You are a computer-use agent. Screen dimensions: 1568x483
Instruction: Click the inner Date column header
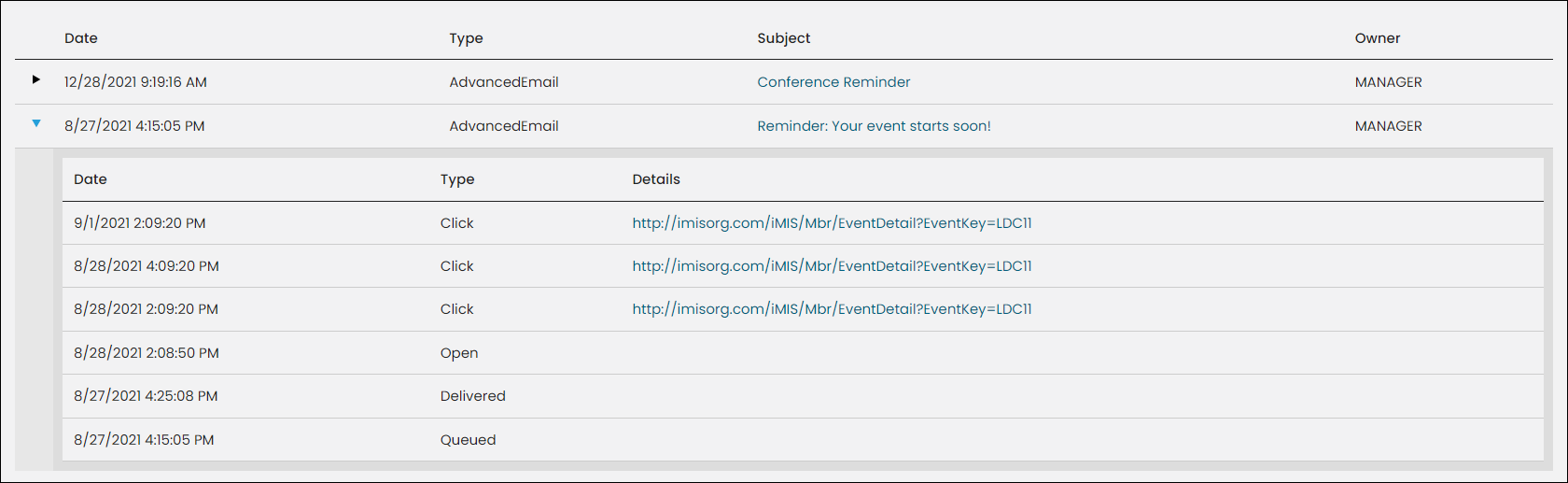[91, 179]
